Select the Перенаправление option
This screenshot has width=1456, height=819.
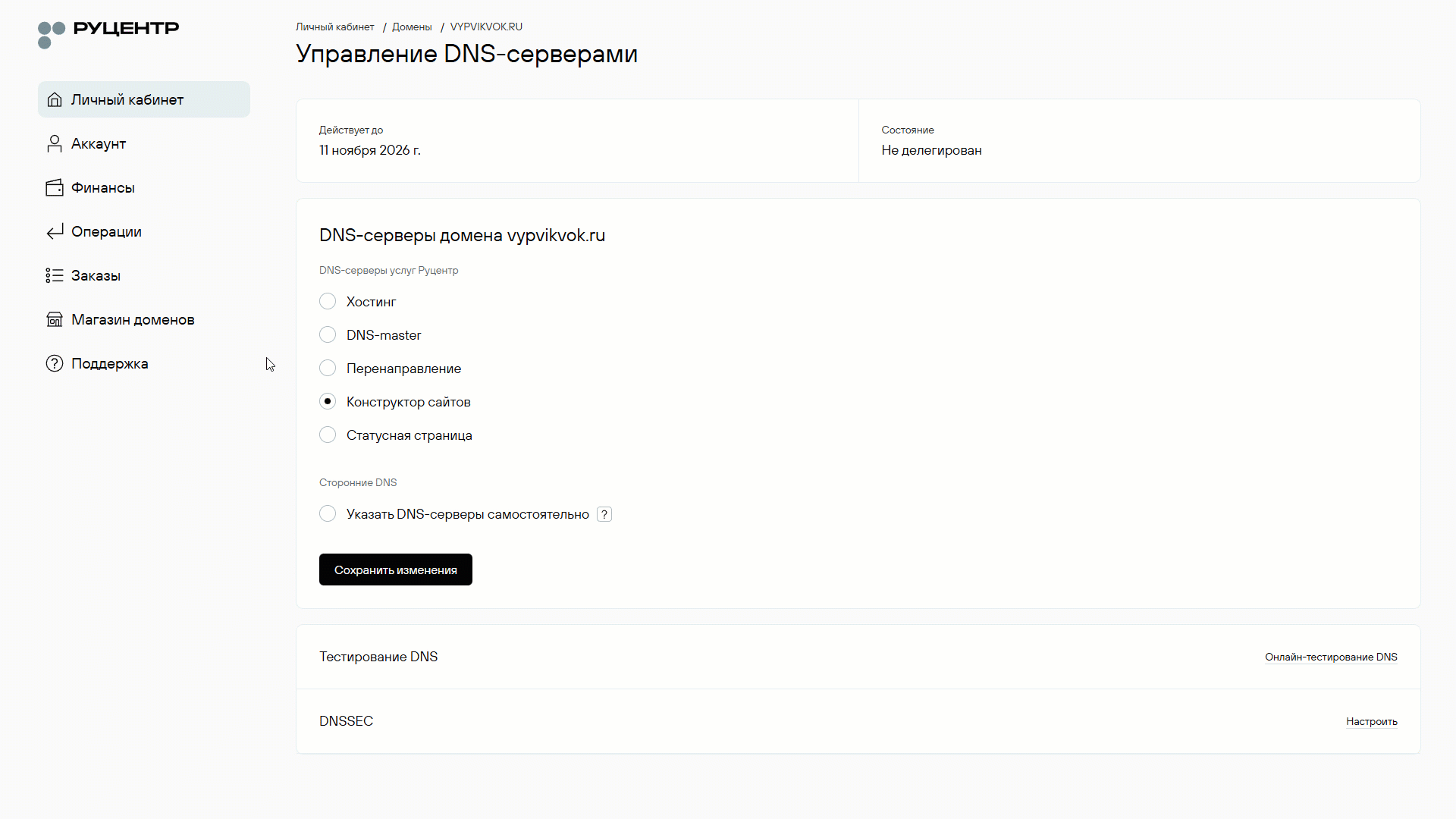point(327,368)
